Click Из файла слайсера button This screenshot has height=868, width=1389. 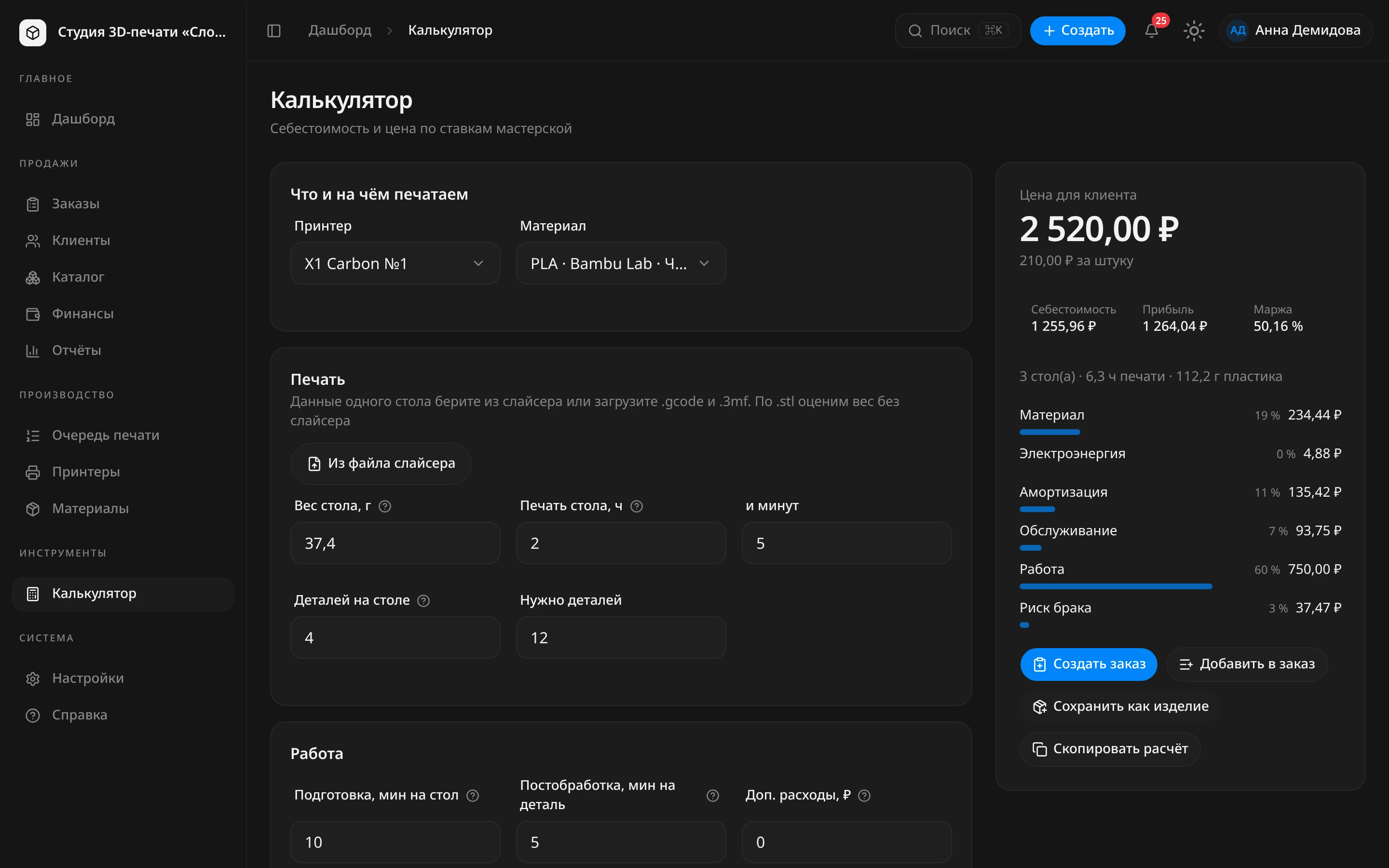(381, 463)
